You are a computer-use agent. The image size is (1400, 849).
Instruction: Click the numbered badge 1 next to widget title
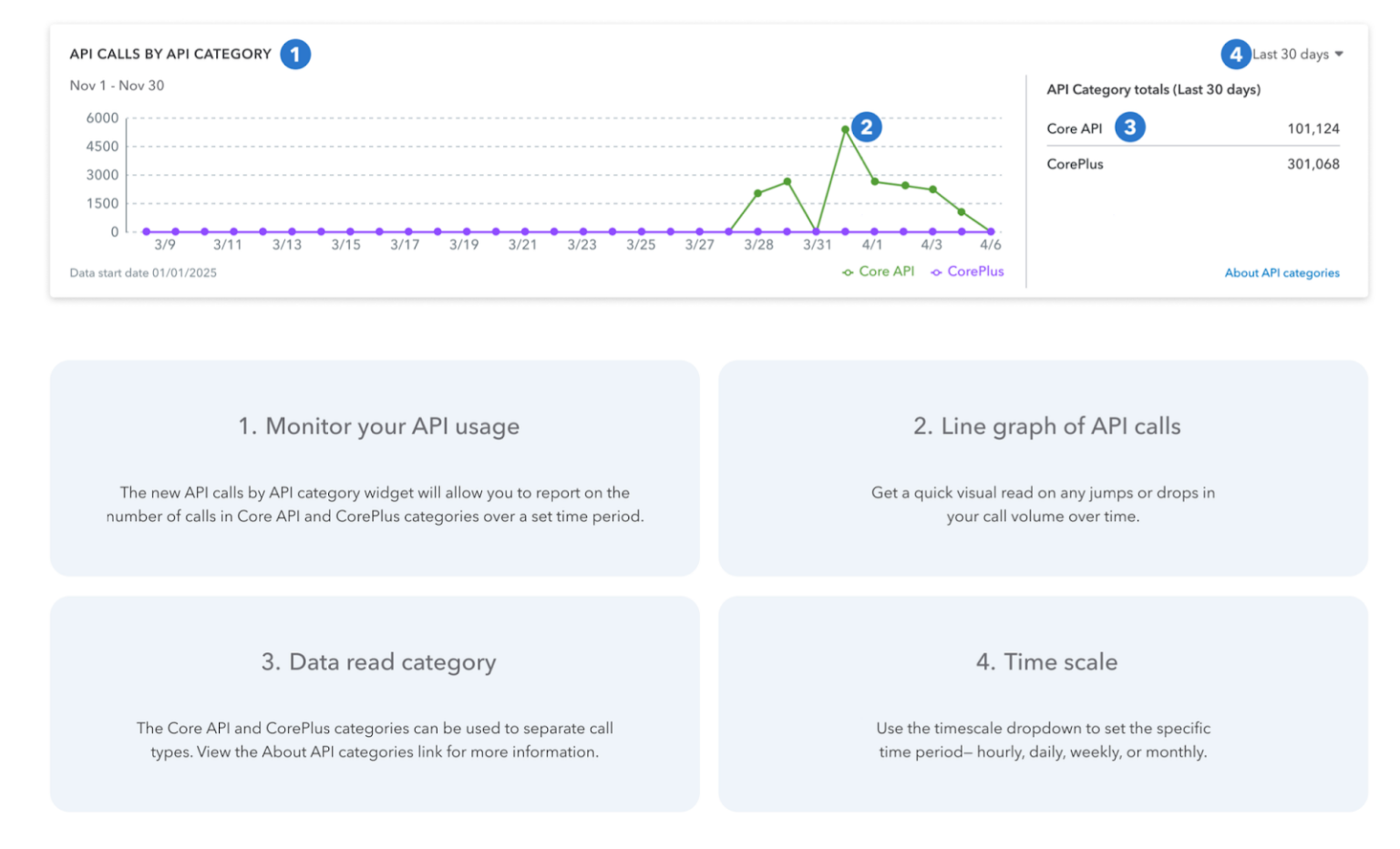(294, 54)
